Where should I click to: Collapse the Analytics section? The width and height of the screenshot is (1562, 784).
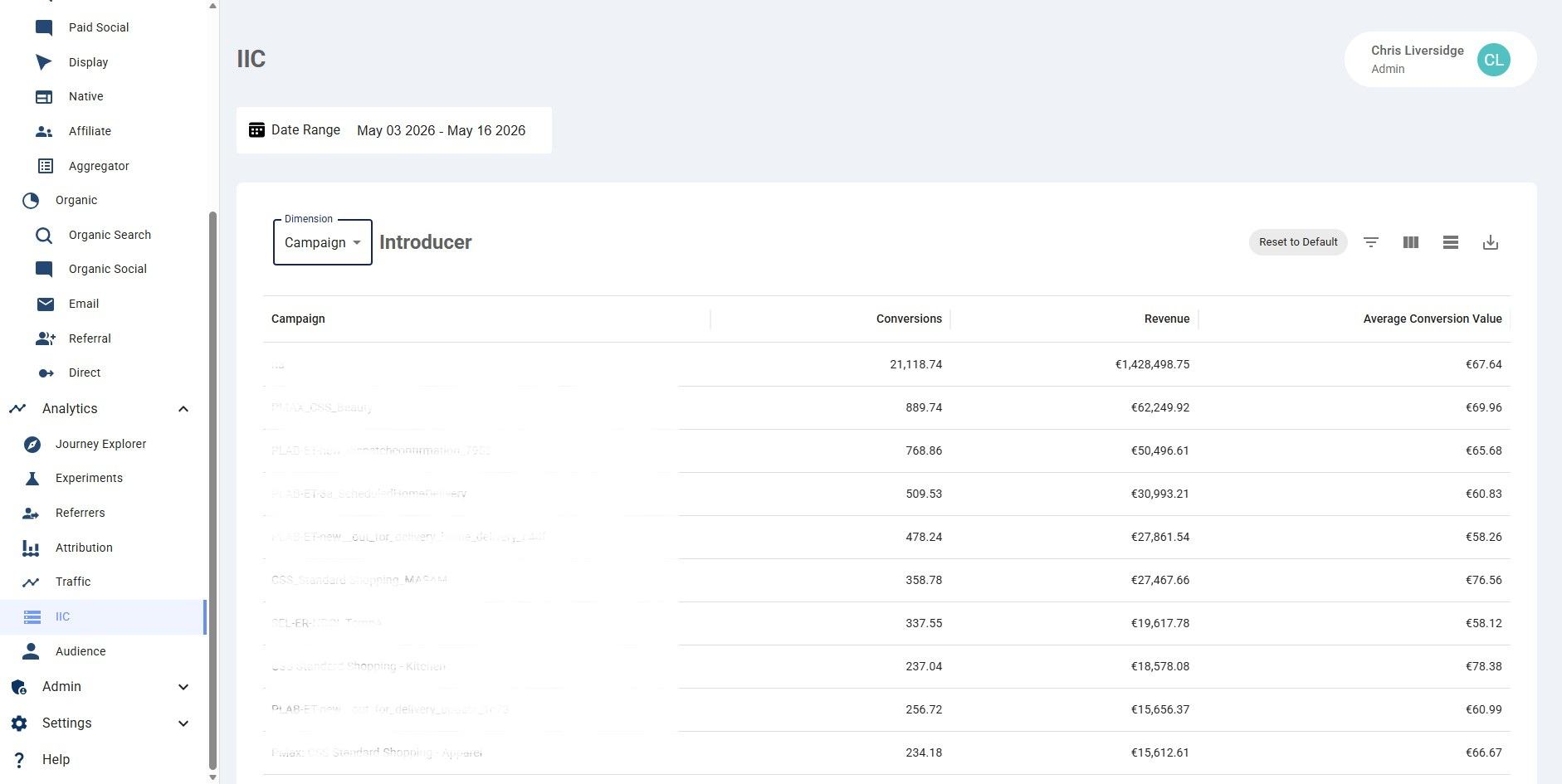[x=183, y=409]
